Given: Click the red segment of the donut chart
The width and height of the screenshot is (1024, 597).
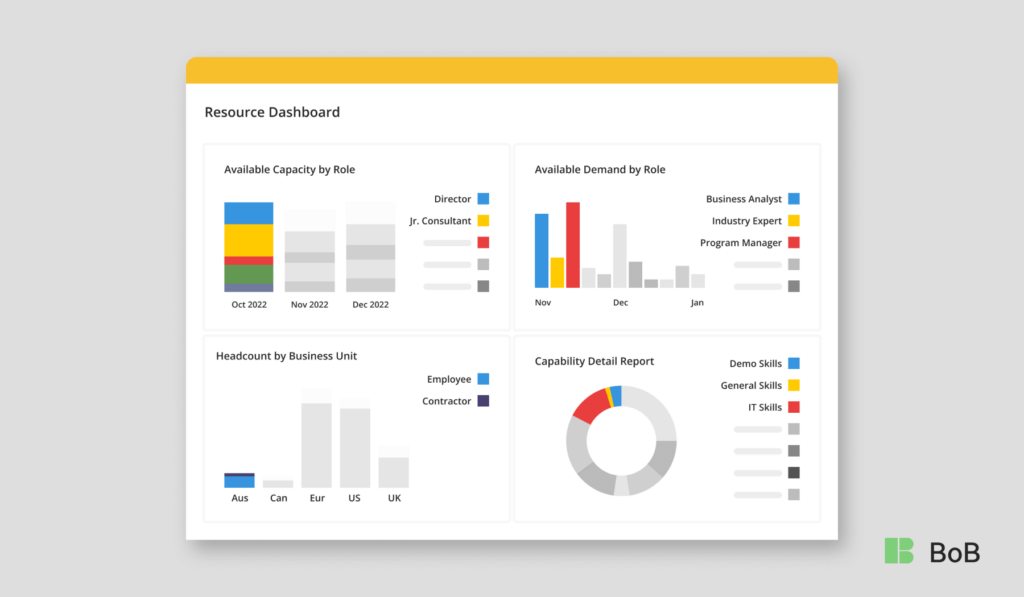Looking at the screenshot, I should click(589, 404).
